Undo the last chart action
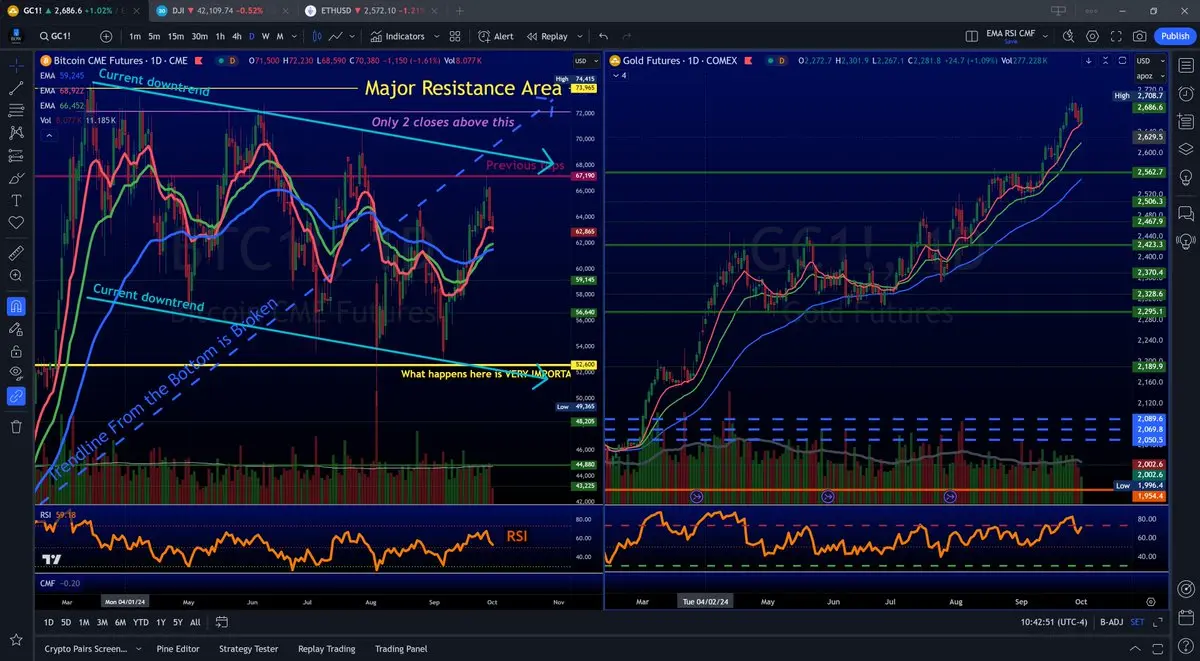This screenshot has width=1200, height=661. (x=603, y=36)
